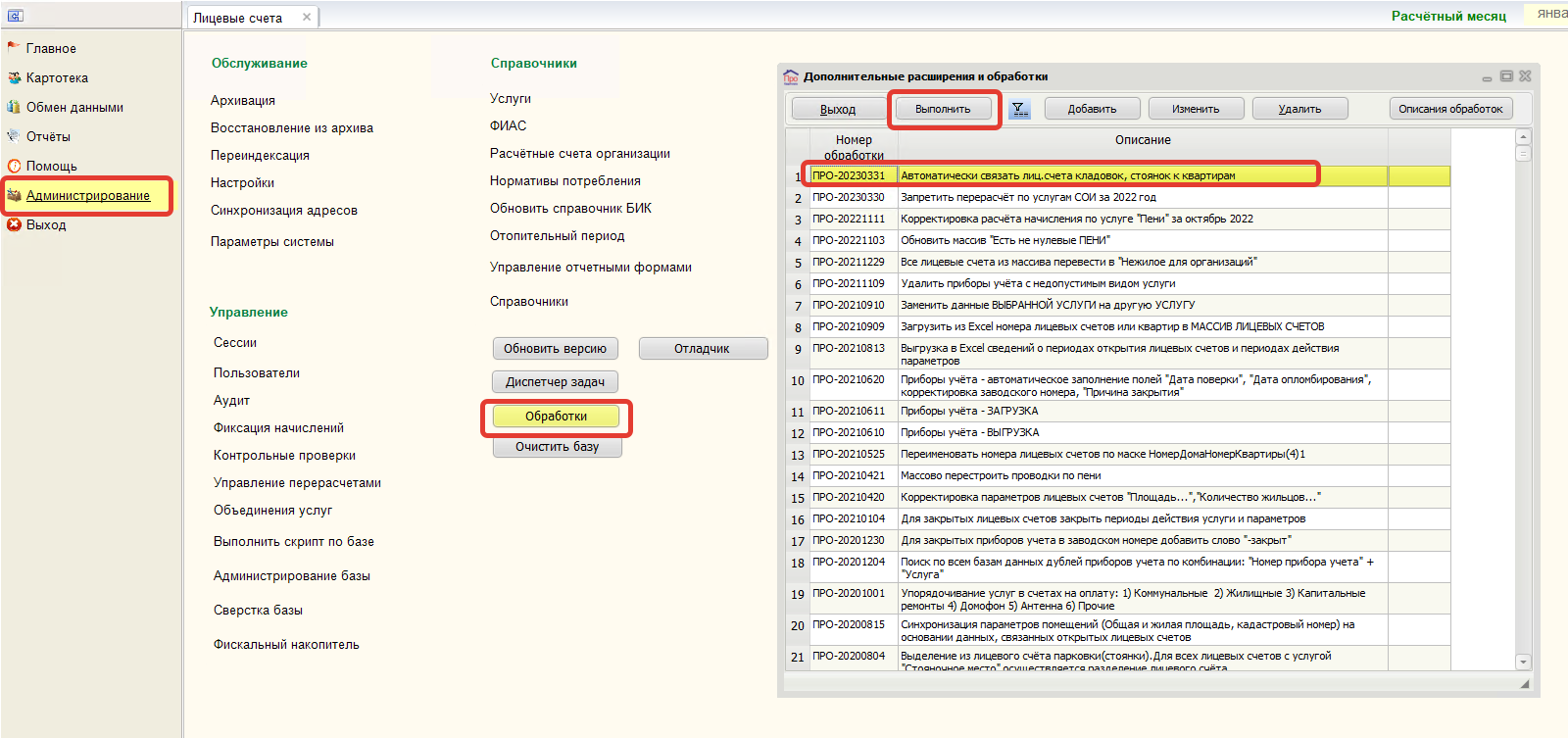Image resolution: width=1568 pixels, height=738 pixels.
Task: Go to the Картотека section
Action: [57, 77]
